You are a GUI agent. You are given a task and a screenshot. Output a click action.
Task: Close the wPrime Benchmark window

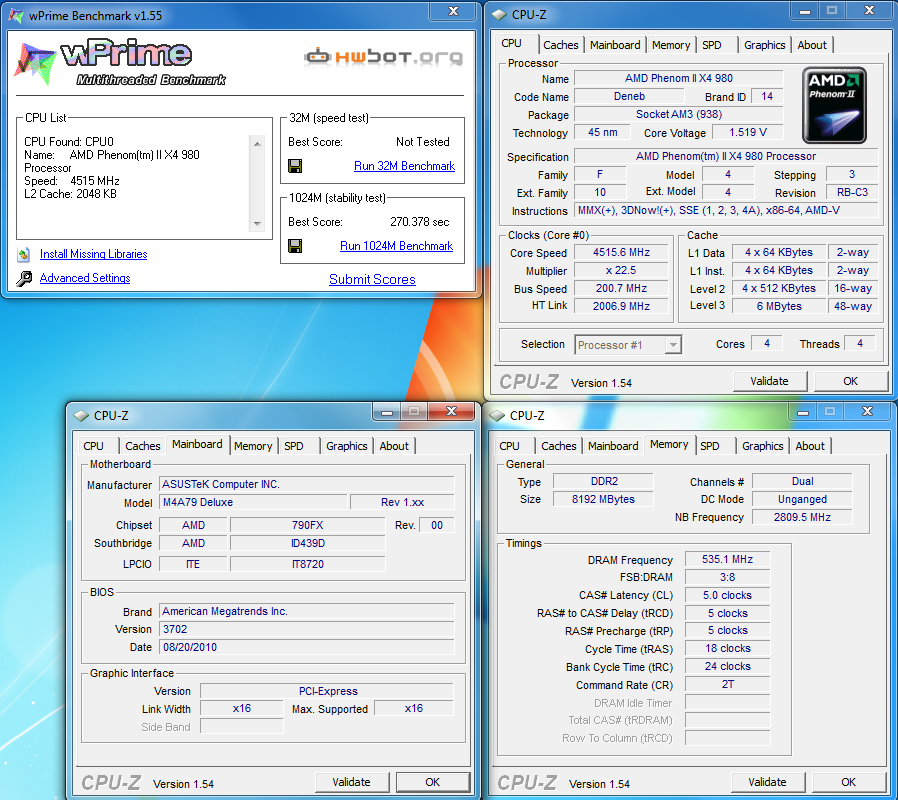click(454, 11)
